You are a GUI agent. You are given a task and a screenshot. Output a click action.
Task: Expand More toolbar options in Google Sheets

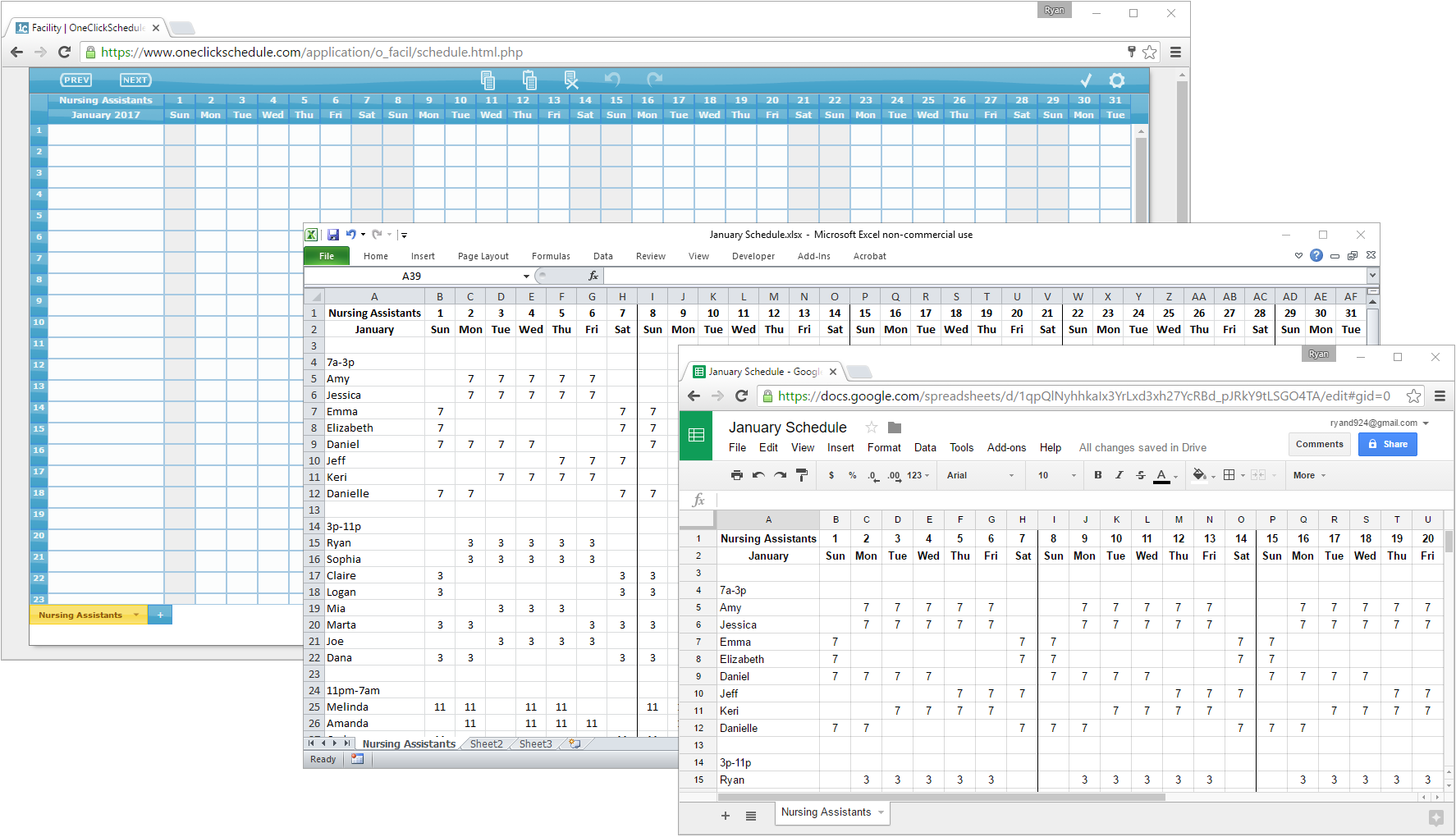(1309, 475)
